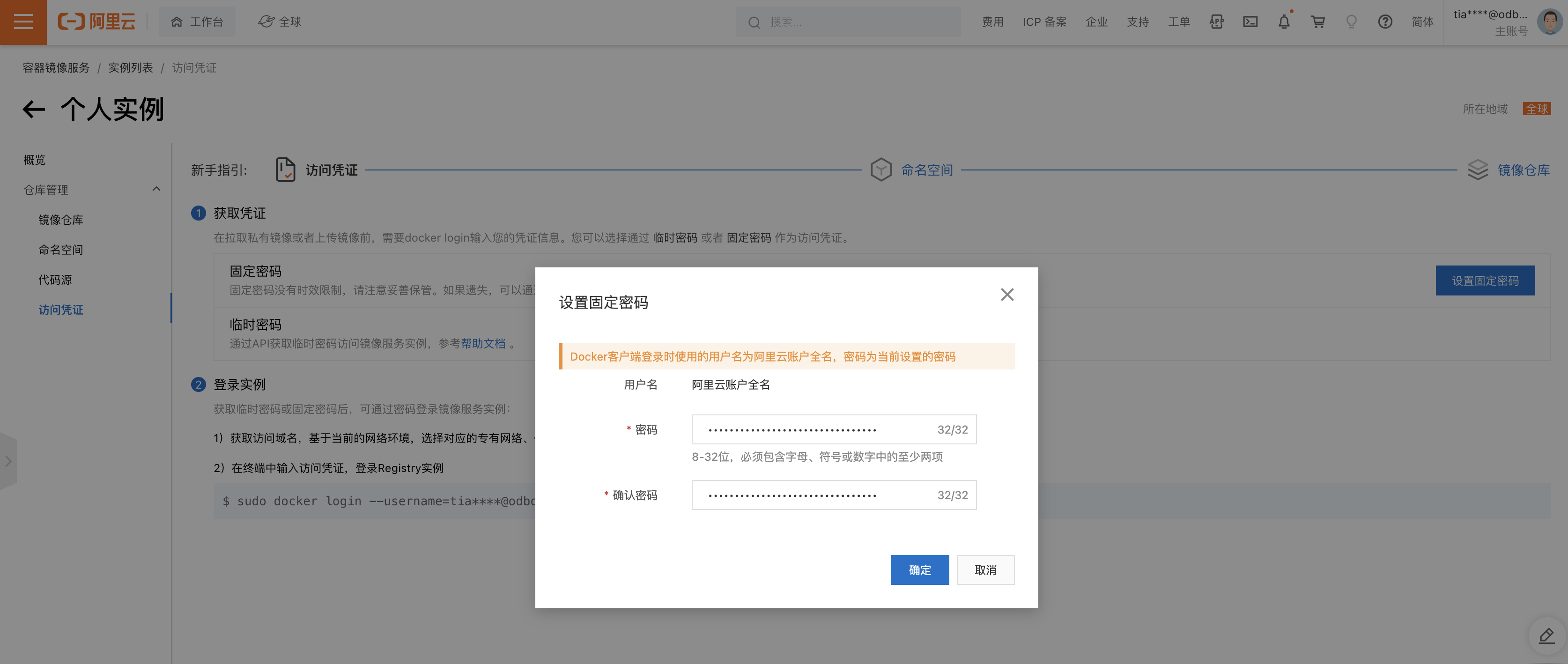Collapse the 仓库管理 sidebar section
This screenshot has height=664, width=1568.
click(156, 189)
